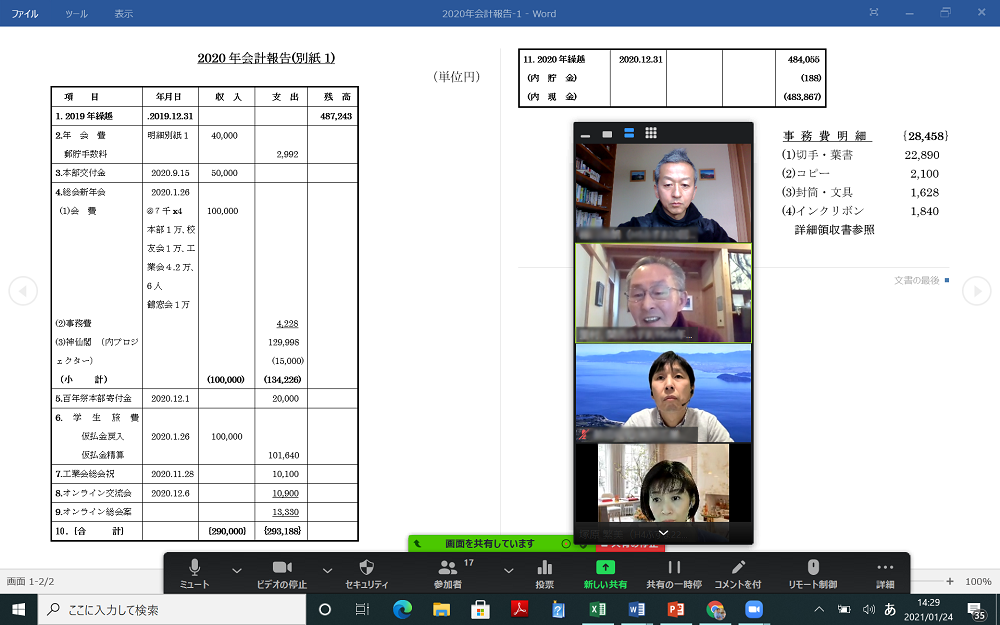Open Task View icon
The height and width of the screenshot is (625, 1000).
coord(362,610)
